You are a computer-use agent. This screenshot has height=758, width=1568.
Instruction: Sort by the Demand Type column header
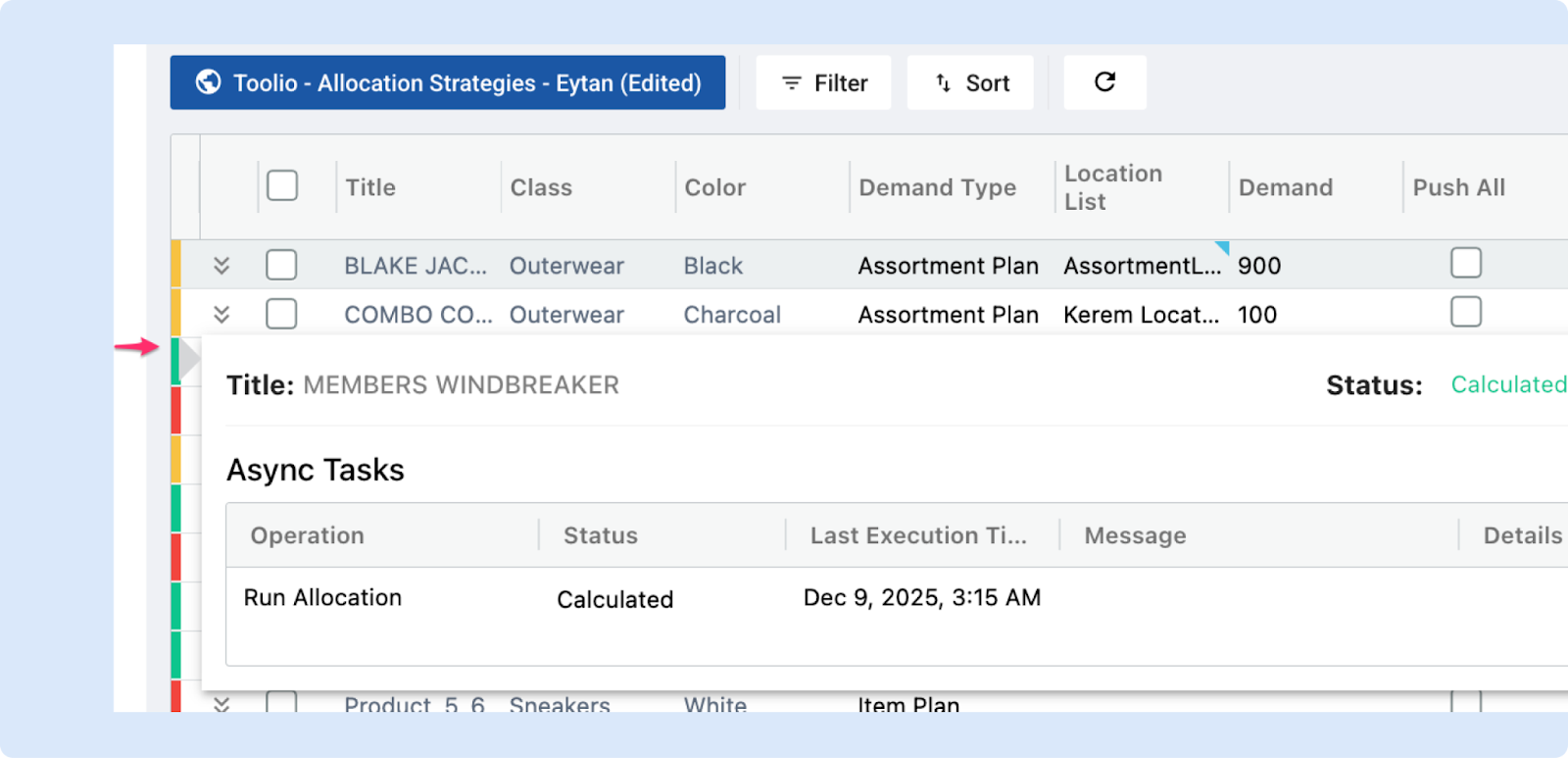(x=937, y=187)
